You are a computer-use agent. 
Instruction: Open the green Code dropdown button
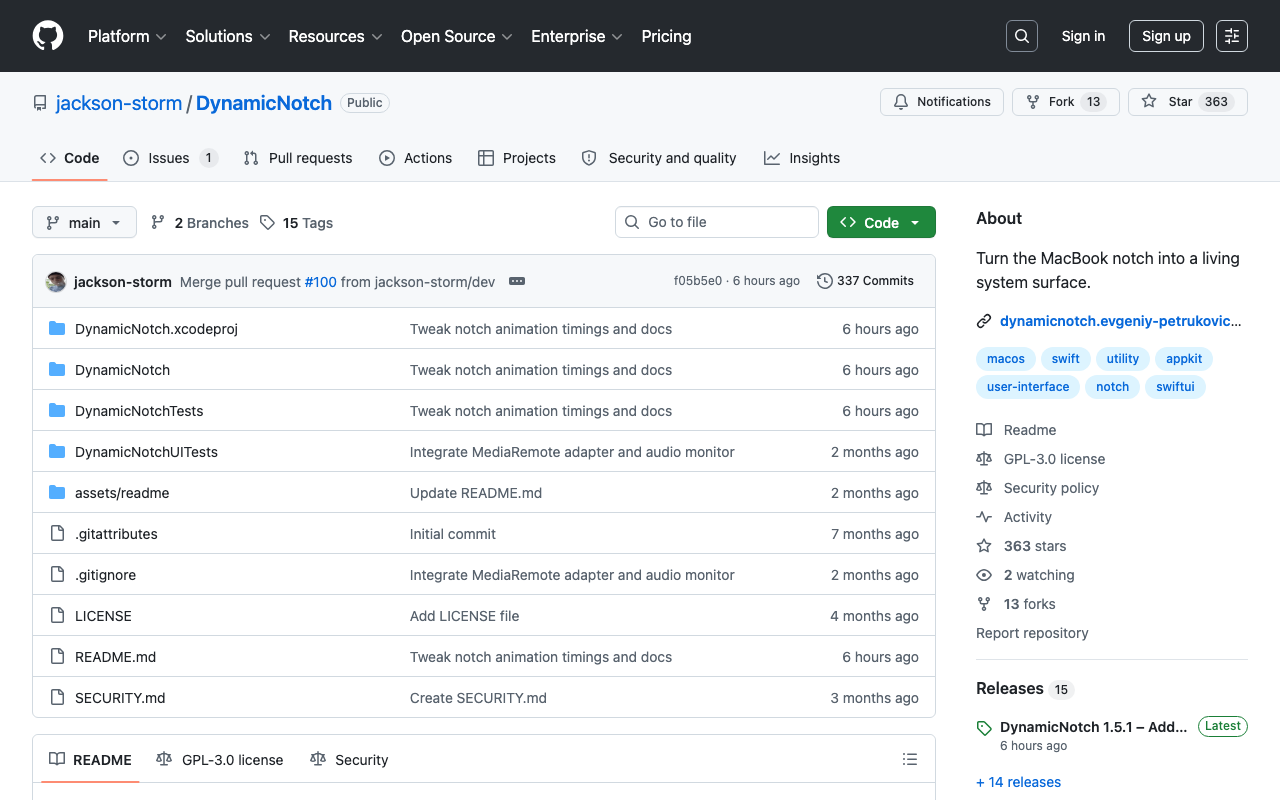pos(881,222)
